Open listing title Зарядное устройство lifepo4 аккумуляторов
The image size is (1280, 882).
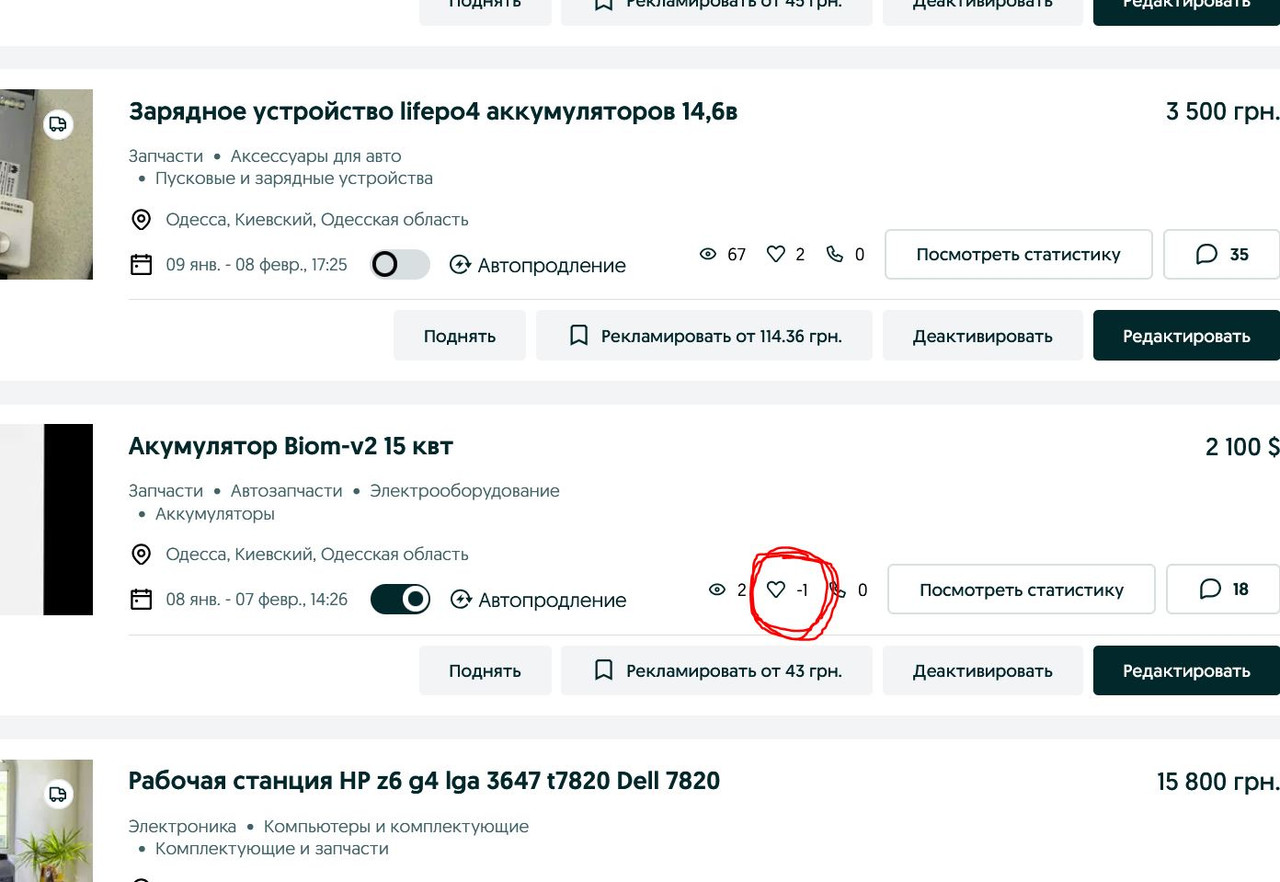(x=433, y=111)
